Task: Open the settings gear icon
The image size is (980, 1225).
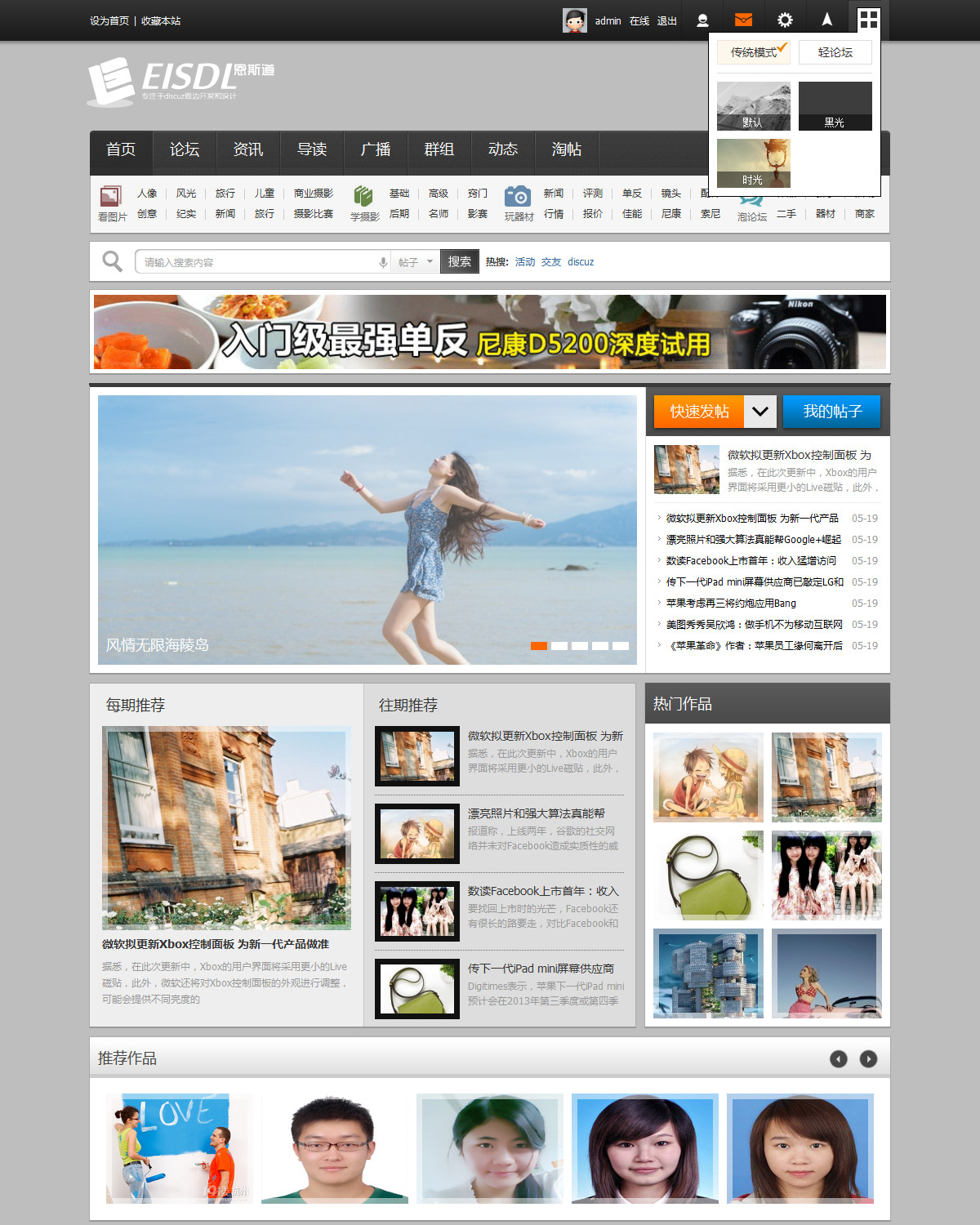Action: 785,20
